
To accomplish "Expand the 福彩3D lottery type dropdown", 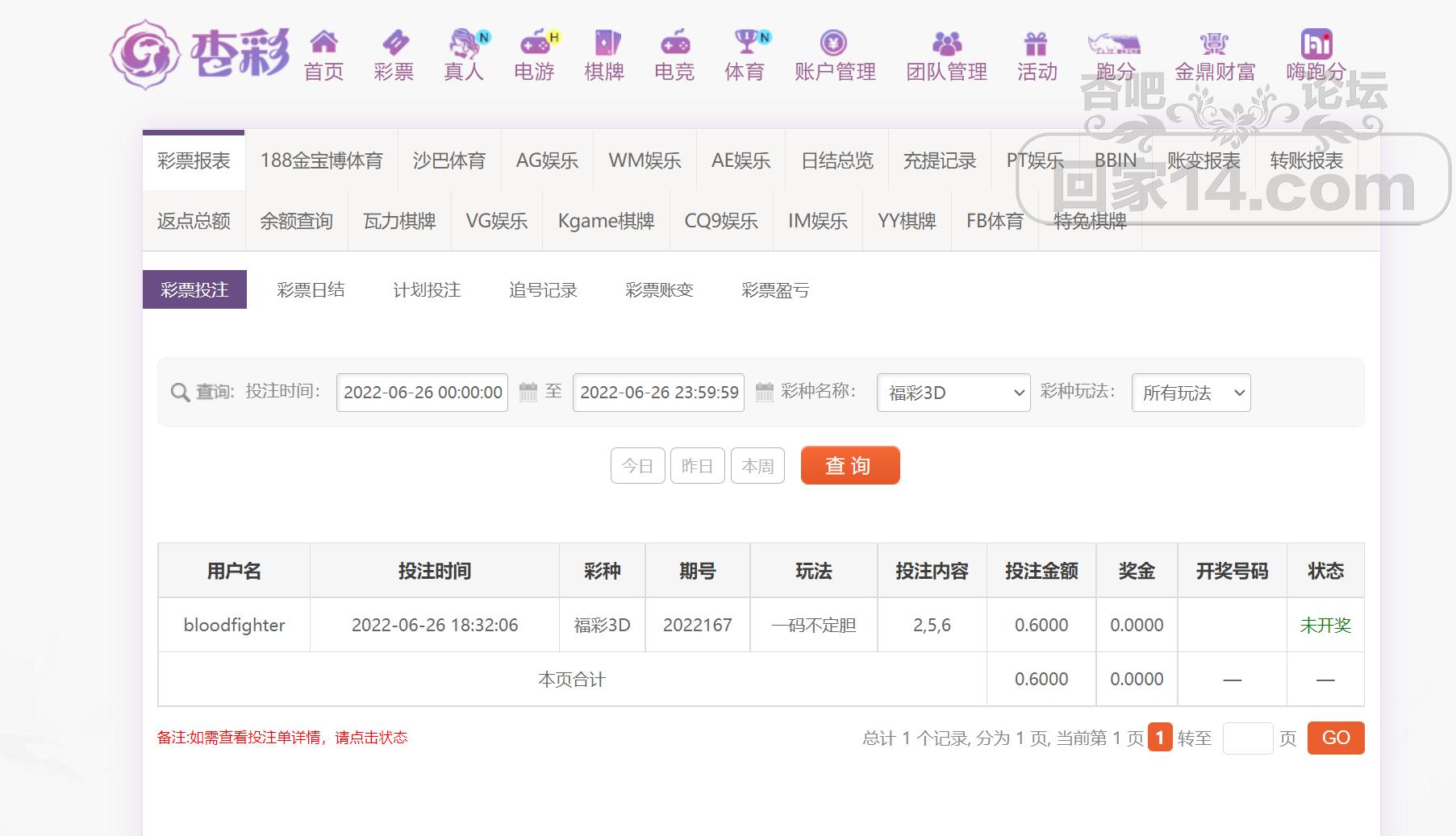I will coord(953,393).
